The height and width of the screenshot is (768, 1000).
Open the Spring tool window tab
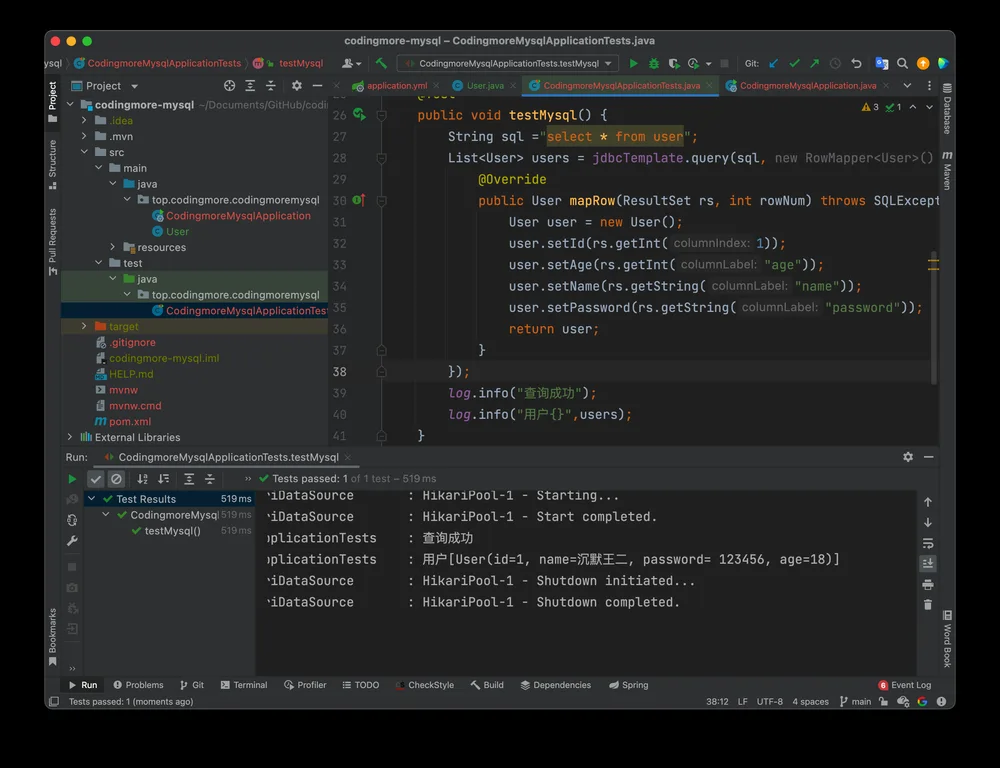[x=629, y=684]
